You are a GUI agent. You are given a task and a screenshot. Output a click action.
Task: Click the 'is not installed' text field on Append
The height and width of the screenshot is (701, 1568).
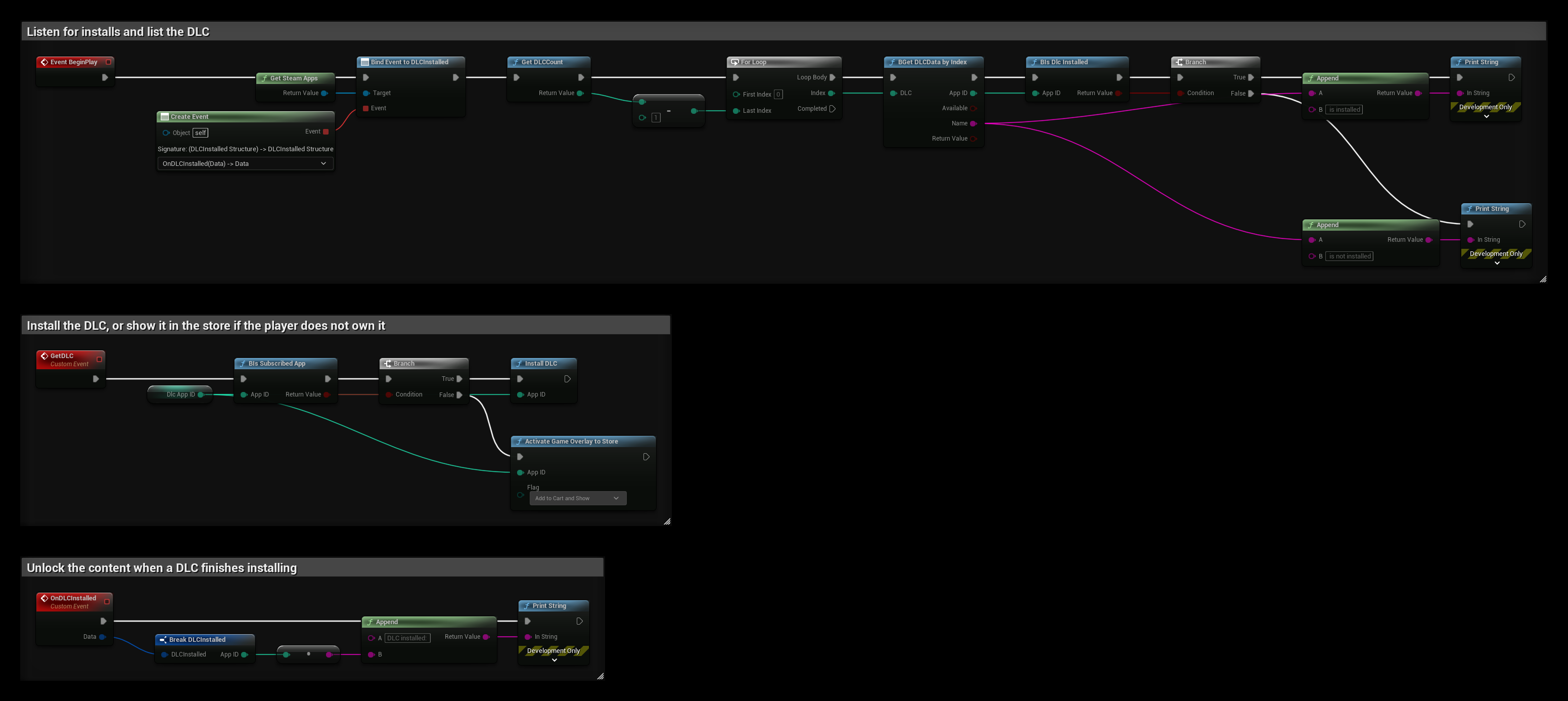coord(1350,256)
